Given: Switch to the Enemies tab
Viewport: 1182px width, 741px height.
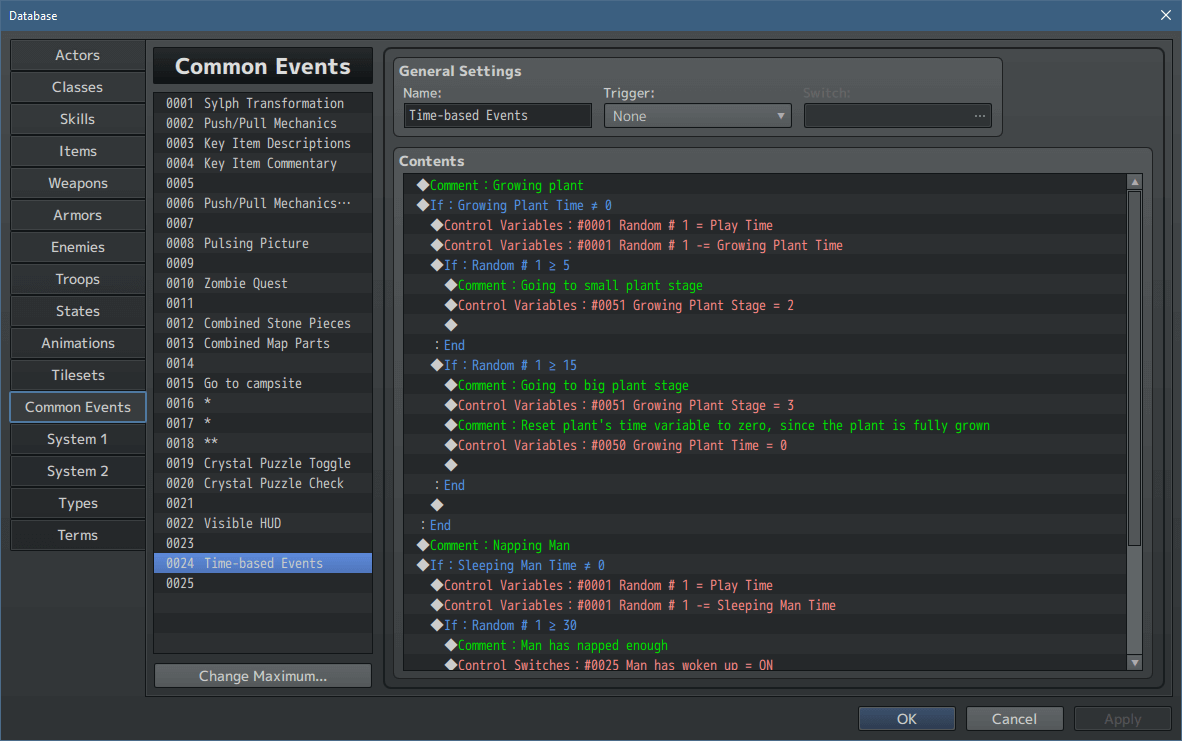Looking at the screenshot, I should (x=78, y=247).
